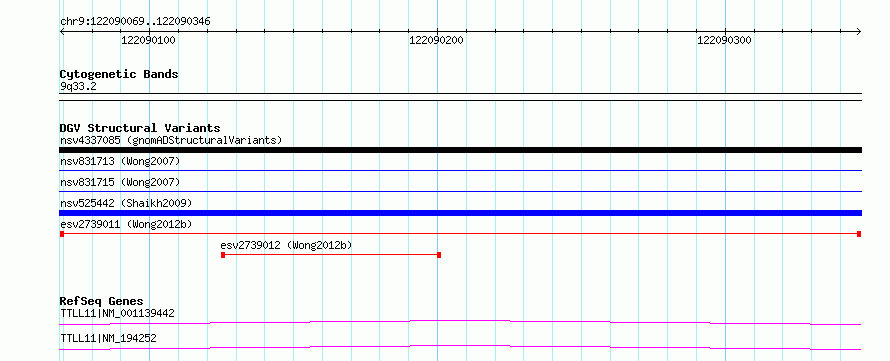Click the nsv4337085 (gnomADStructuralVariants) label

[x=171, y=140]
